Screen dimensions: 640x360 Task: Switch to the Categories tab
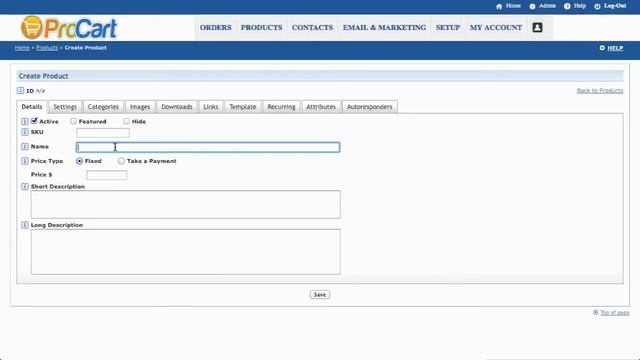pyautogui.click(x=103, y=107)
